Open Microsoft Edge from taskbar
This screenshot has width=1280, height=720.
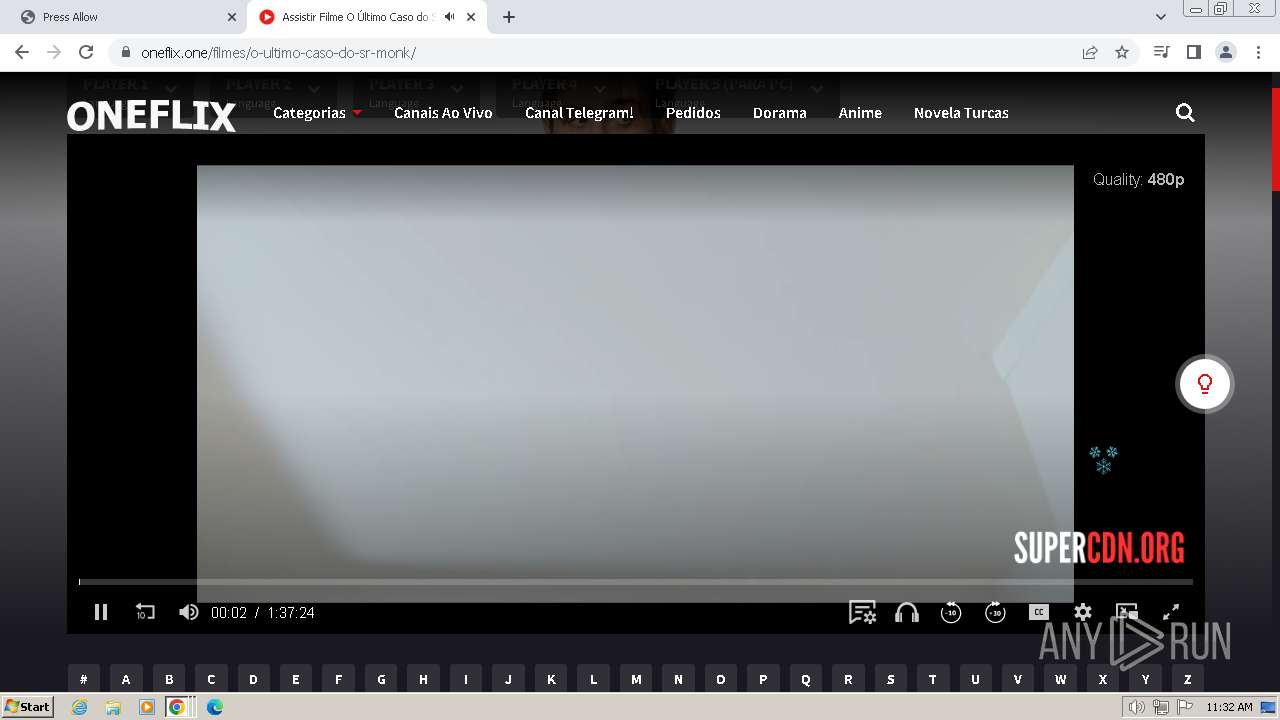coord(215,707)
